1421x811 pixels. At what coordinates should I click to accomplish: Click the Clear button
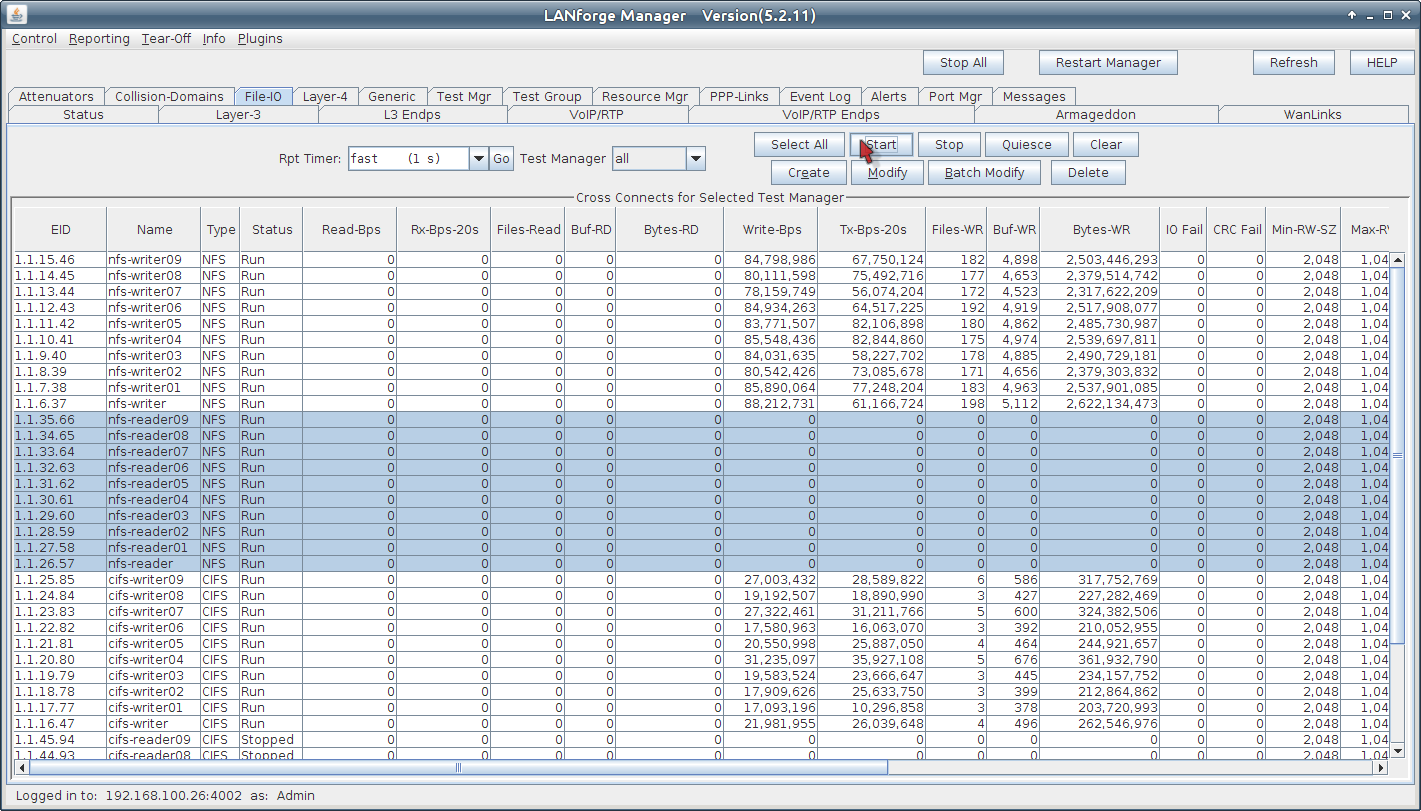pos(1105,144)
